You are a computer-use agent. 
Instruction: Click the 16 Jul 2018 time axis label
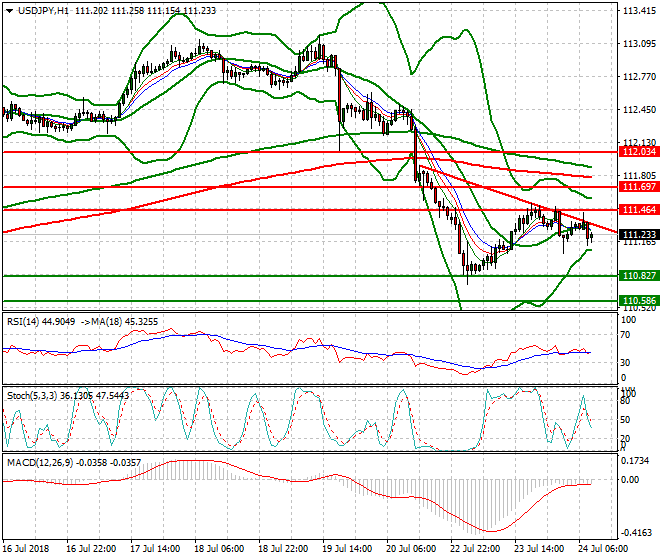[x=25, y=549]
